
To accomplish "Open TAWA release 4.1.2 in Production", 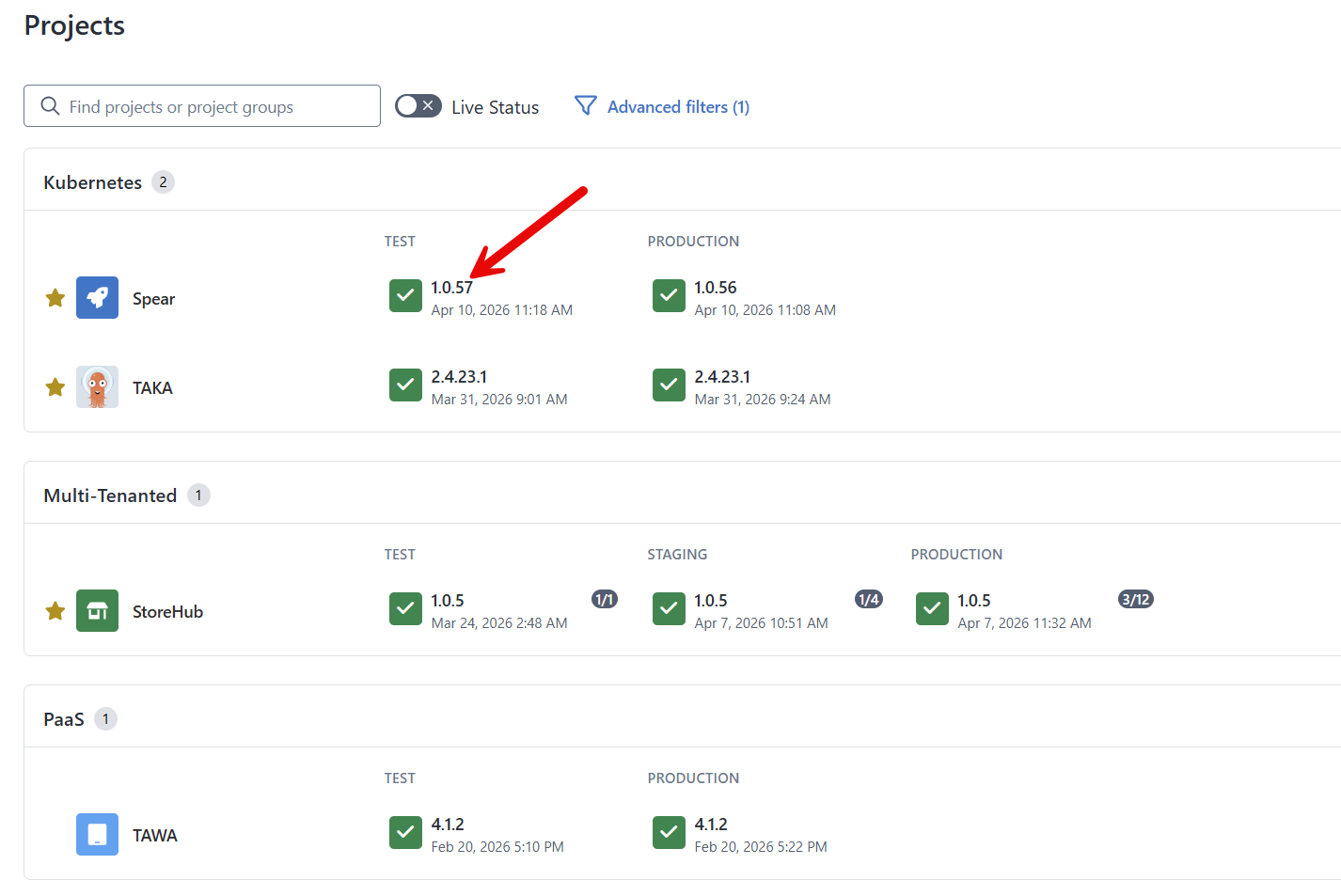I will point(711,825).
